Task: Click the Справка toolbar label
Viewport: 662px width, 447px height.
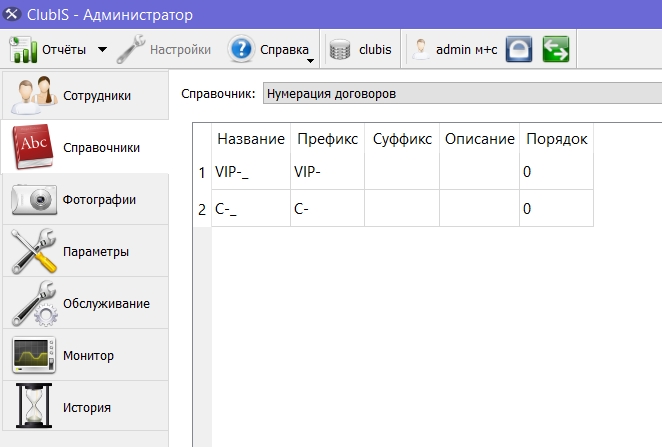Action: coord(284,50)
